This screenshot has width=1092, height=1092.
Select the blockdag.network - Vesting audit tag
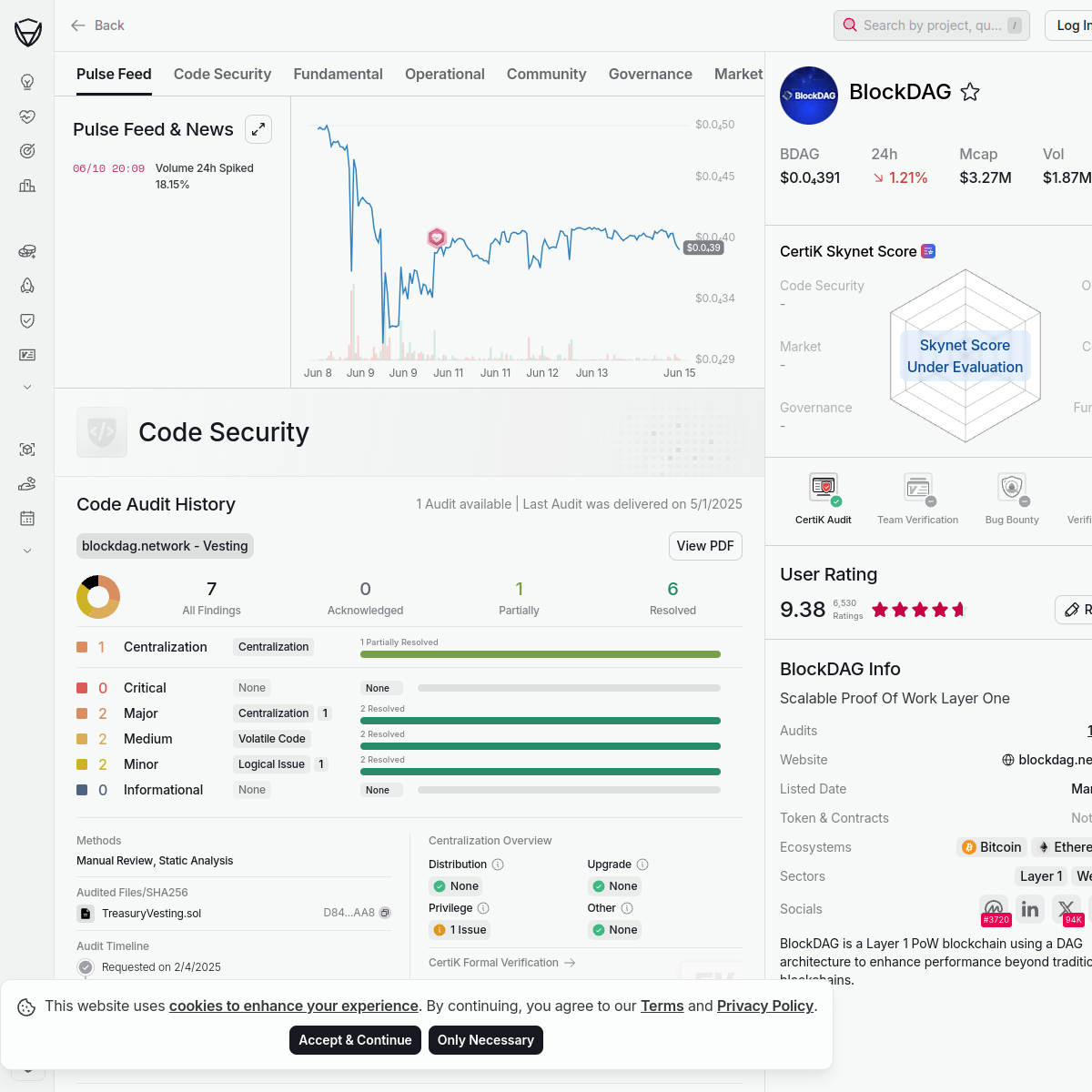165,546
